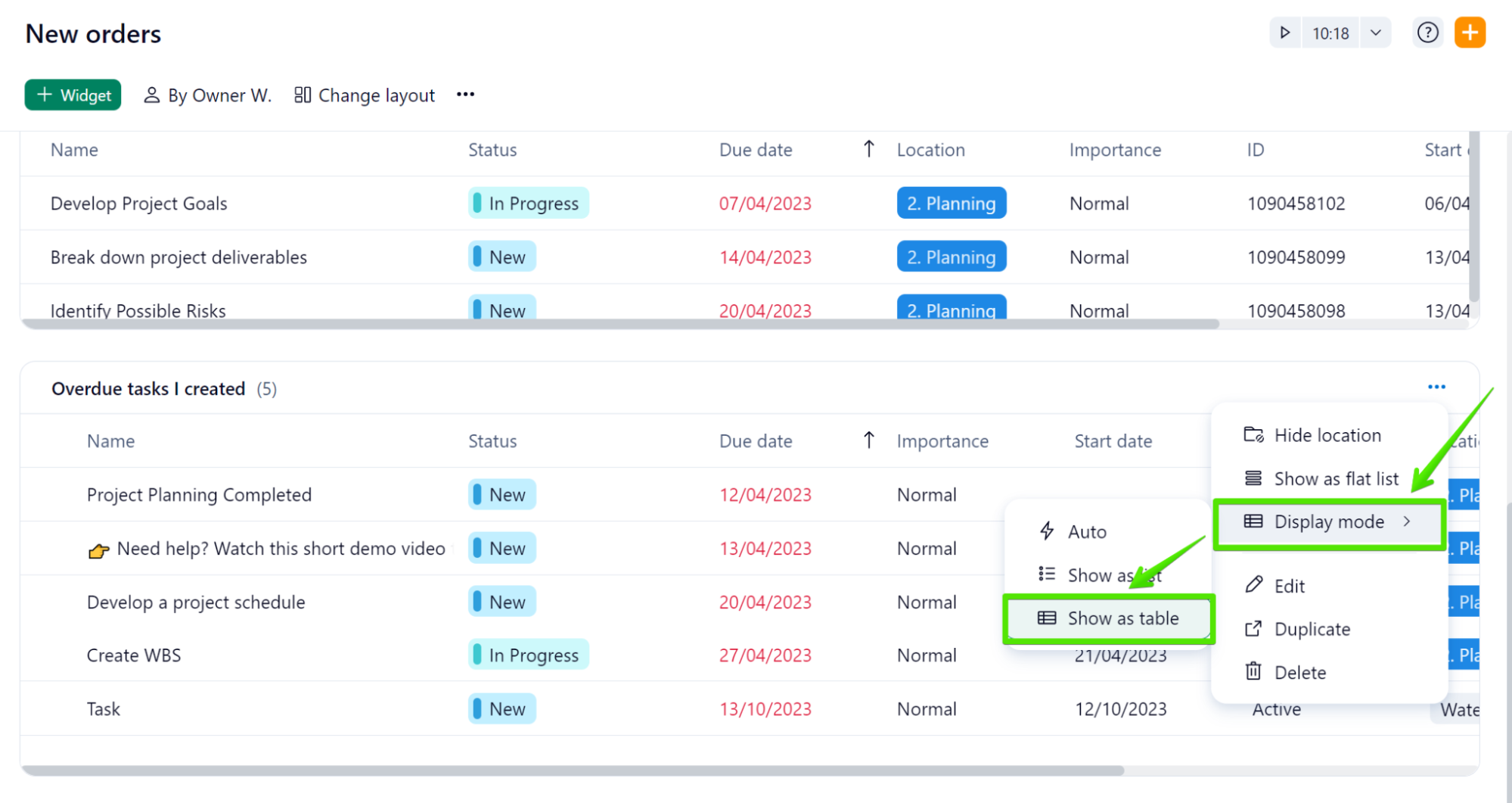Open Break down project deliverables task
The image size is (1512, 803).
pos(179,257)
